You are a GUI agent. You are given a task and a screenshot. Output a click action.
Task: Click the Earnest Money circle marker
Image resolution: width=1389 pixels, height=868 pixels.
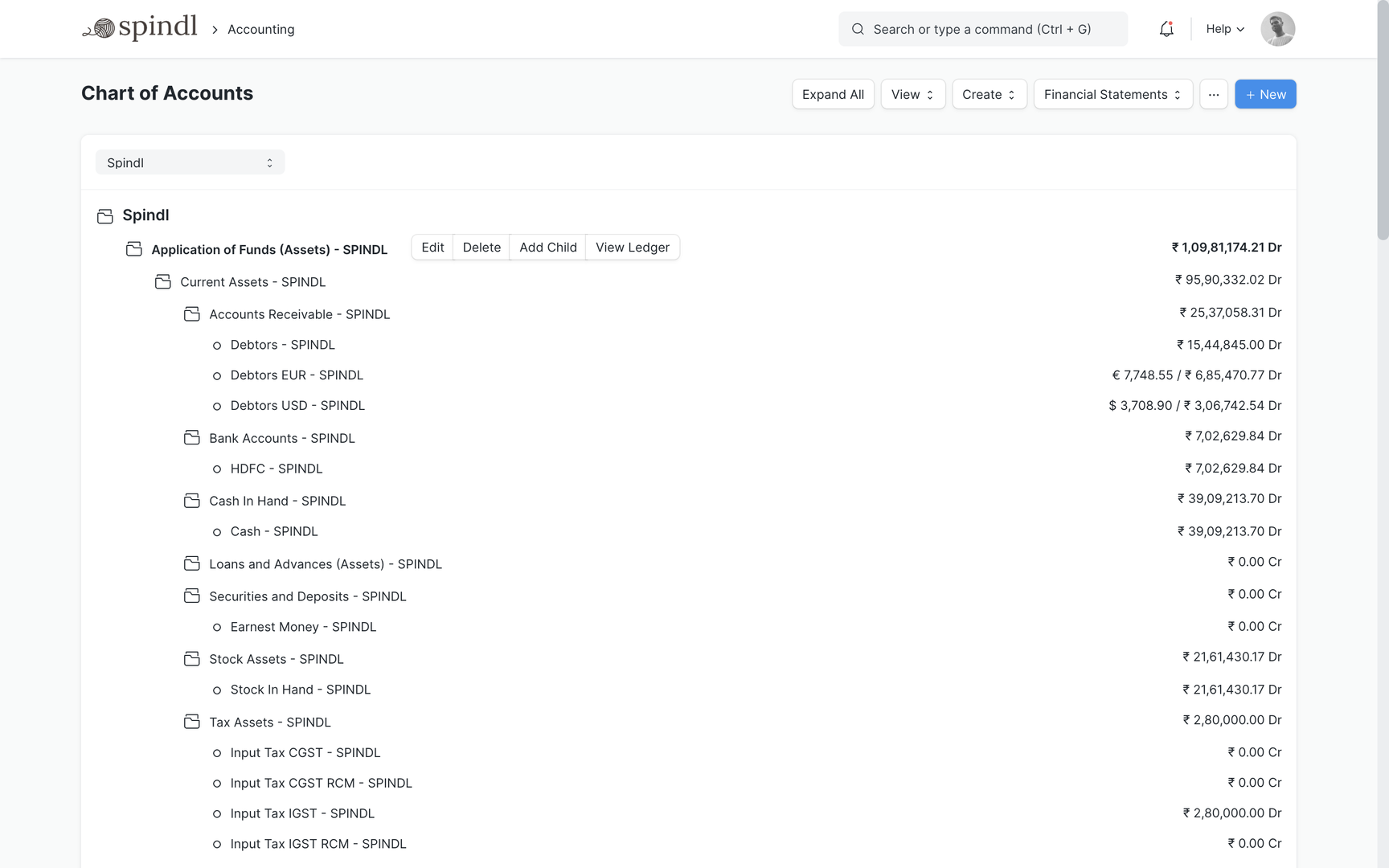pyautogui.click(x=217, y=628)
